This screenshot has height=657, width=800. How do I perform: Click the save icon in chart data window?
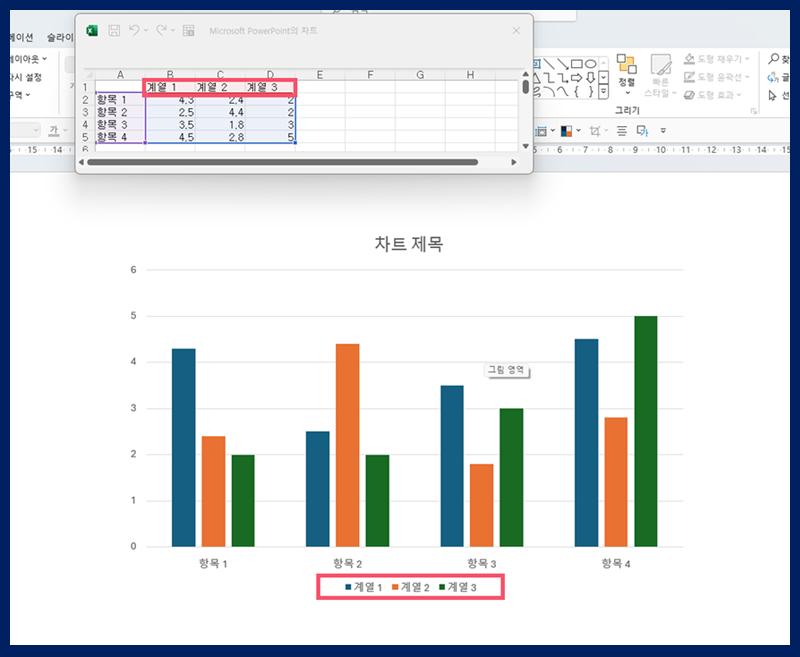(114, 31)
